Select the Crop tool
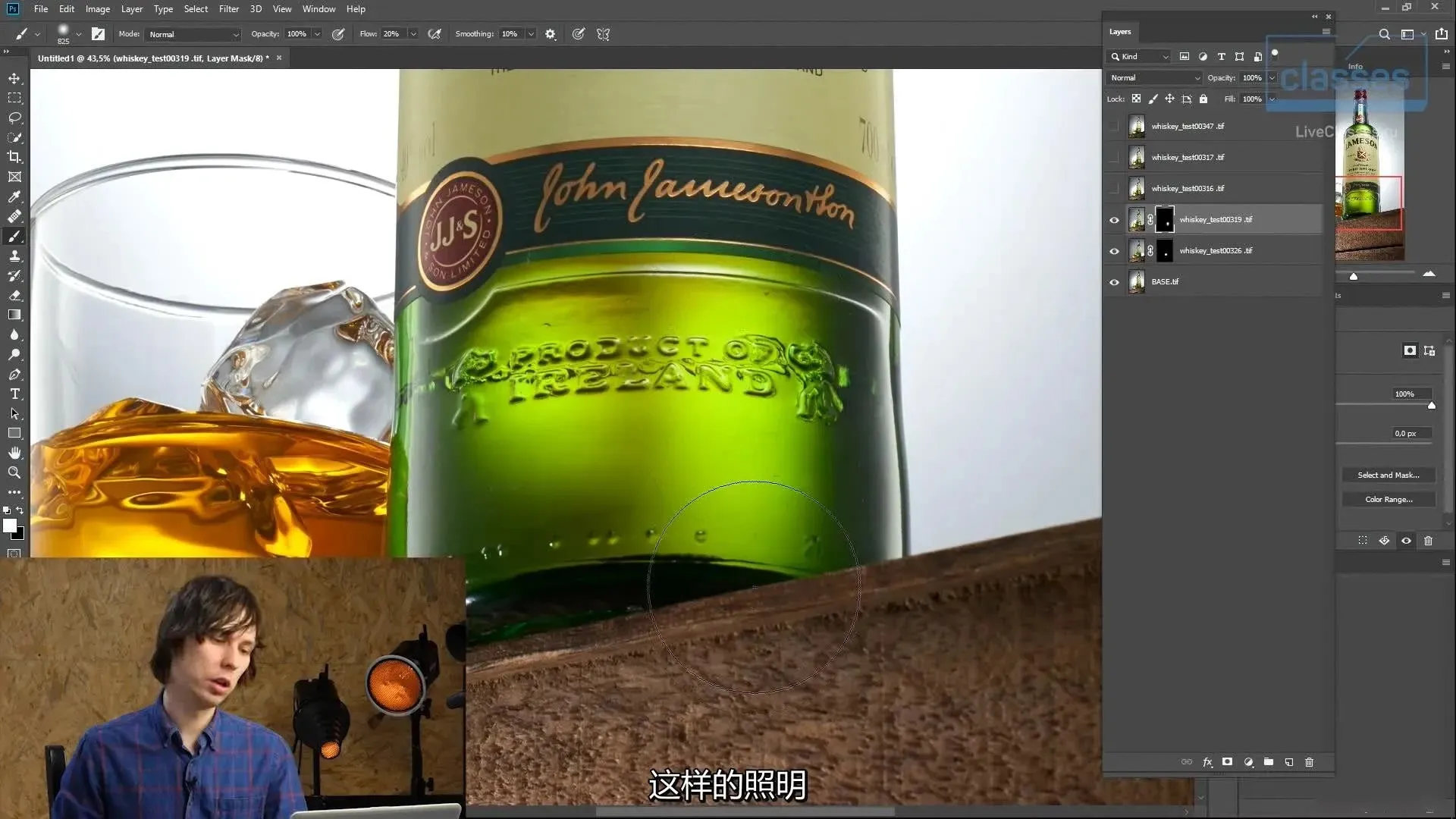 click(14, 157)
